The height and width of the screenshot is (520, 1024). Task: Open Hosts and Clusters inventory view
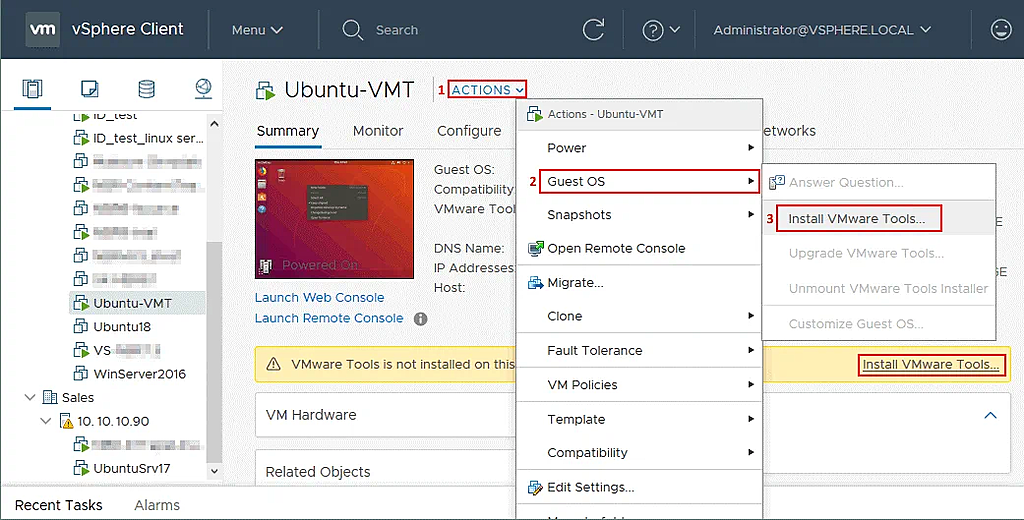tap(32, 89)
